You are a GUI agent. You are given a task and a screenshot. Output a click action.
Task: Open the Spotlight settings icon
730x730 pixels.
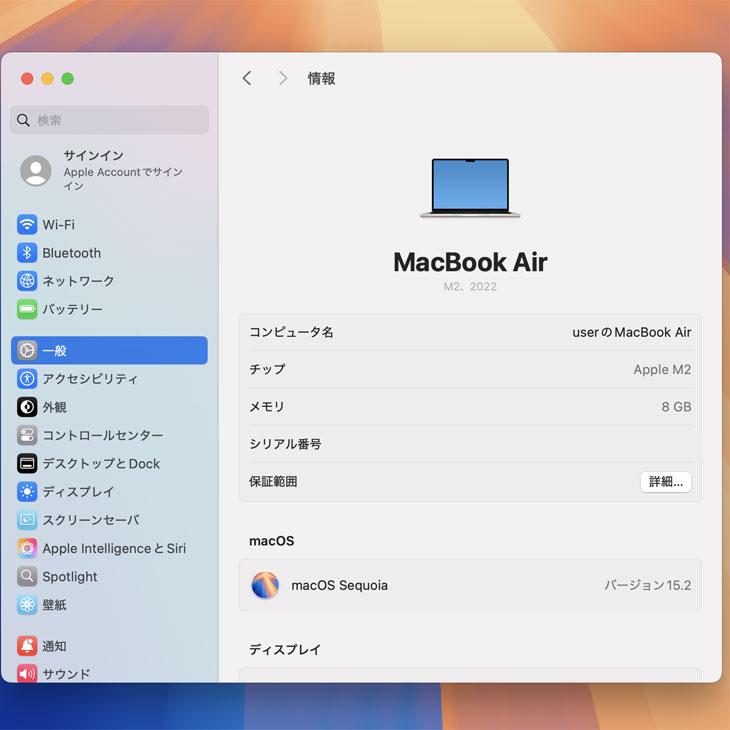(x=27, y=576)
